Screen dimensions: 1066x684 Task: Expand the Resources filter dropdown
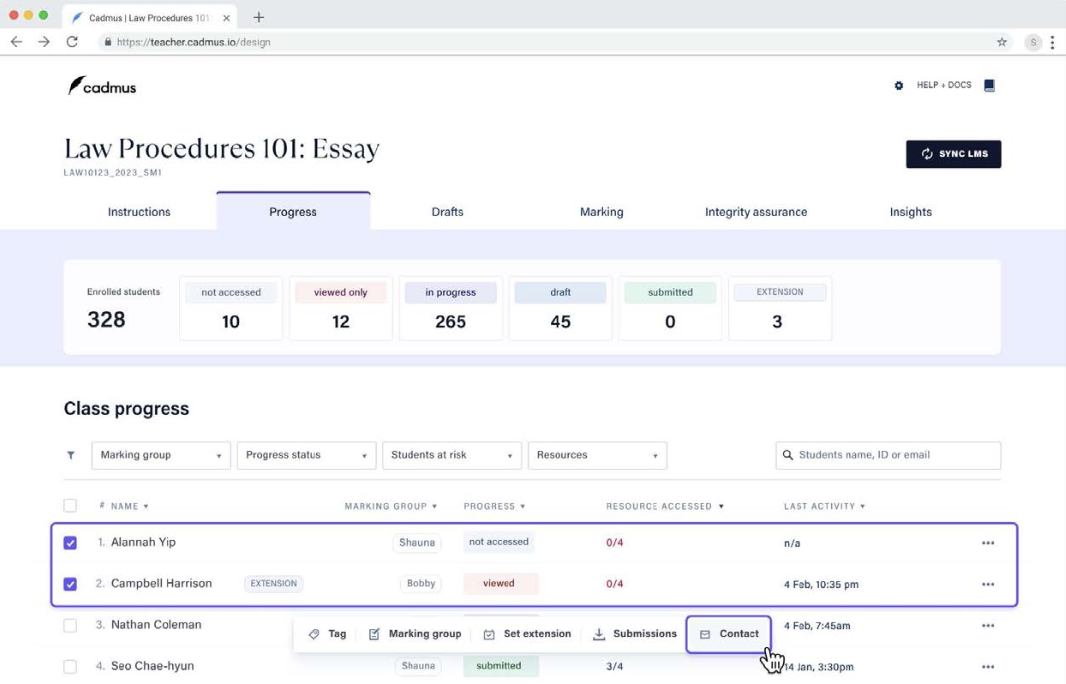click(x=597, y=455)
